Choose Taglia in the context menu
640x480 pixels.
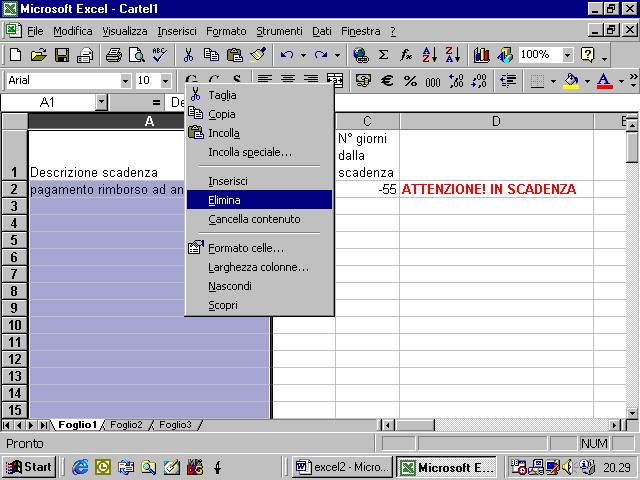coord(259,95)
